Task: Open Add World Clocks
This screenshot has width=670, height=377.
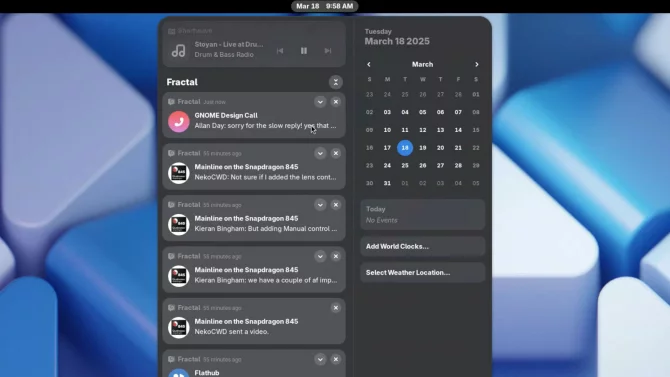Action: (x=423, y=247)
